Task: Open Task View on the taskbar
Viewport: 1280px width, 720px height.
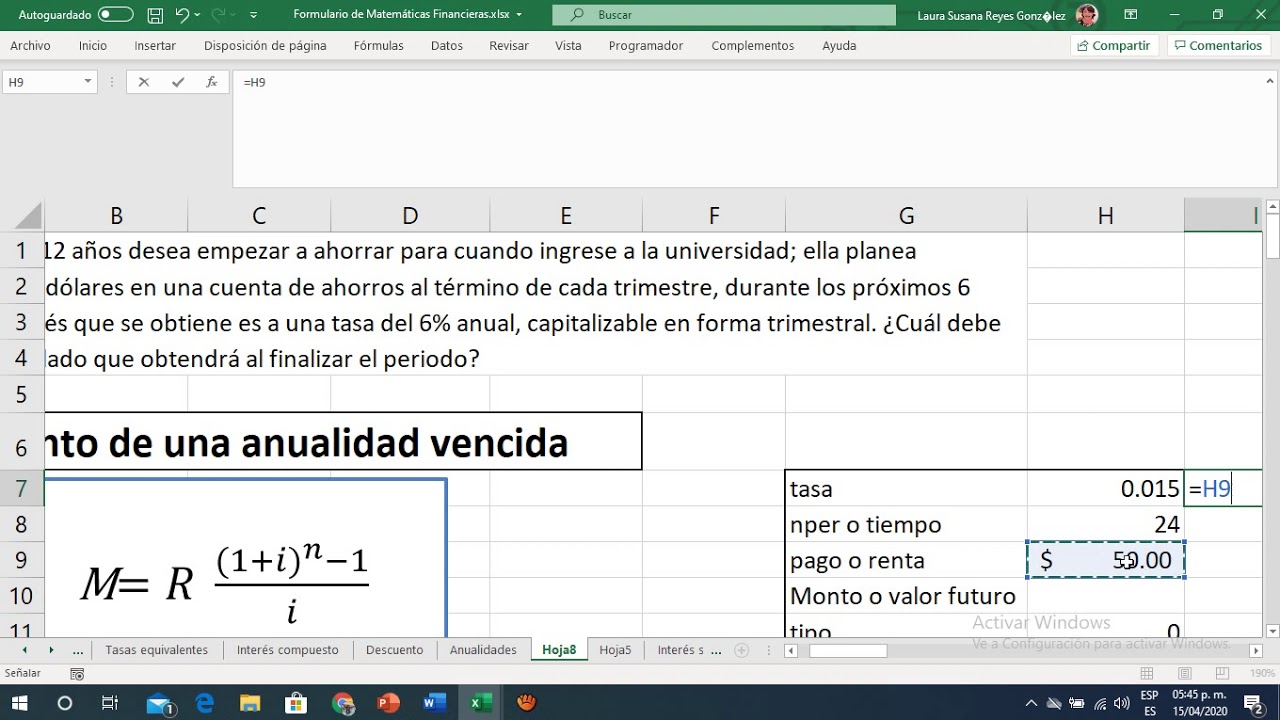Action: 110,703
